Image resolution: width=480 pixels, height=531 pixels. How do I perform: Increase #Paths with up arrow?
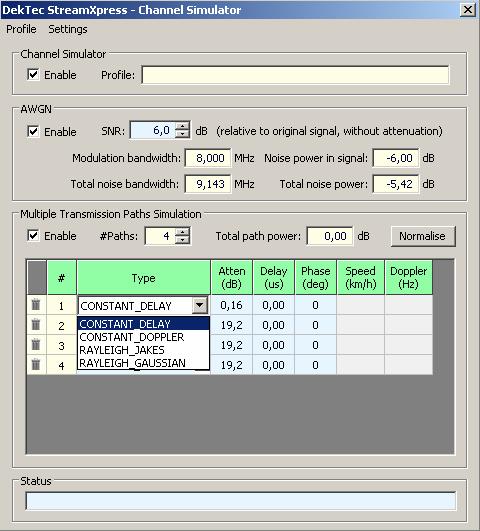pos(183,231)
